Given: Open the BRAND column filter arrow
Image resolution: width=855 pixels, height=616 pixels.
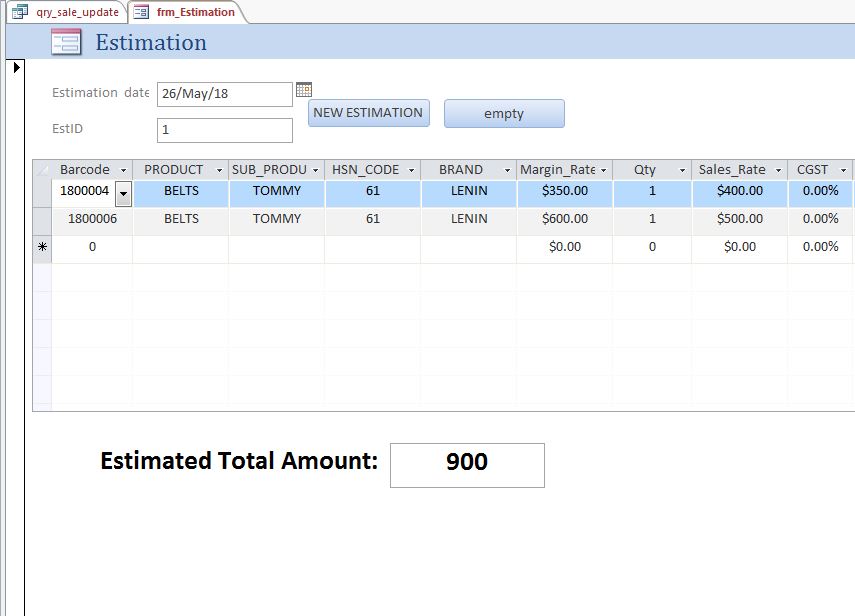Looking at the screenshot, I should pyautogui.click(x=507, y=171).
